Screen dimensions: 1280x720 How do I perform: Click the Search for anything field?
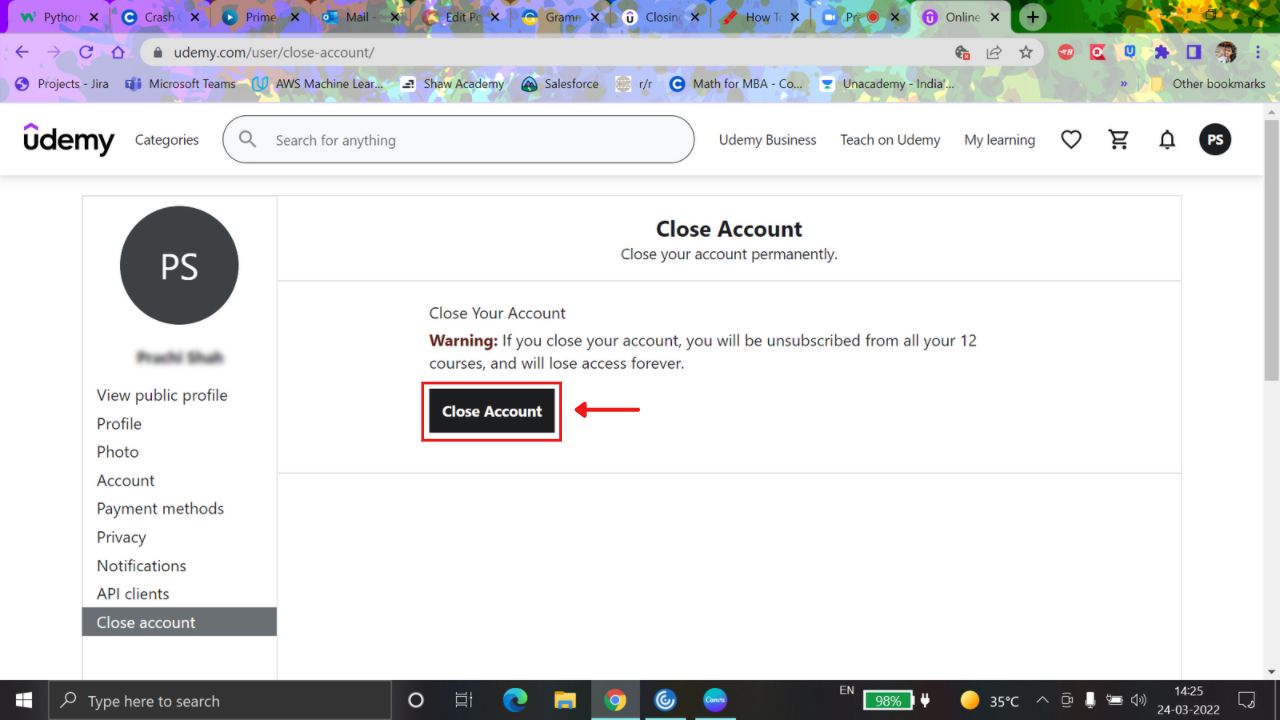[x=470, y=140]
